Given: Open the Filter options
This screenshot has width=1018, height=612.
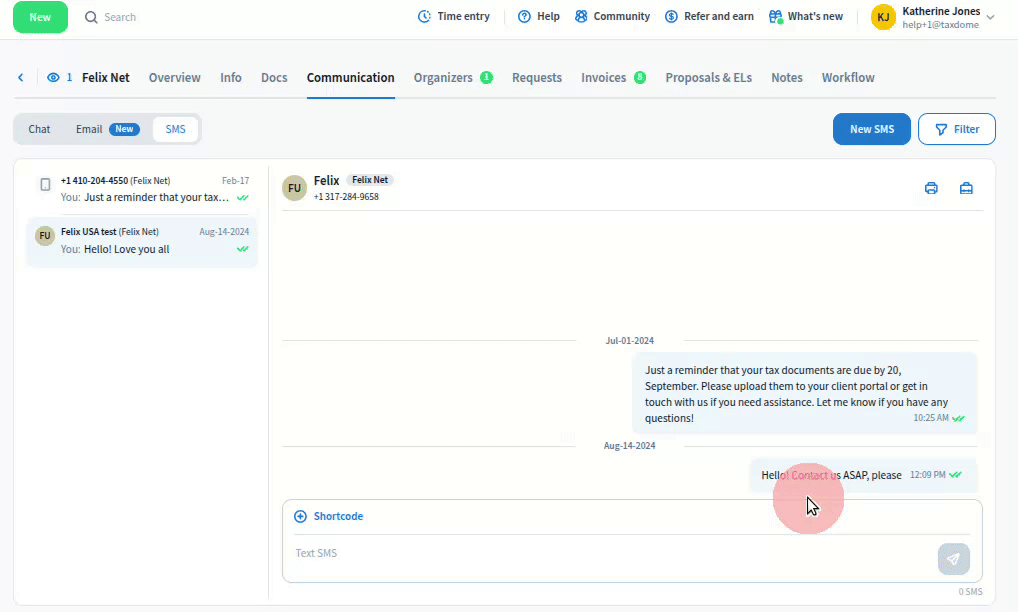Looking at the screenshot, I should point(956,129).
